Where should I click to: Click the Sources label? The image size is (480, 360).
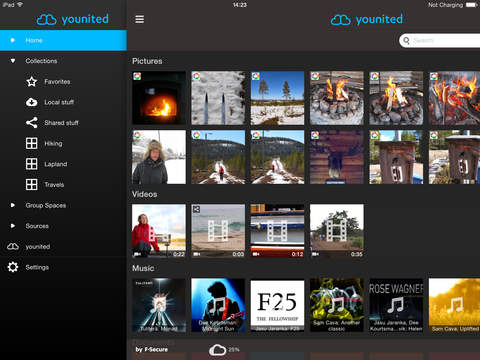(37, 226)
